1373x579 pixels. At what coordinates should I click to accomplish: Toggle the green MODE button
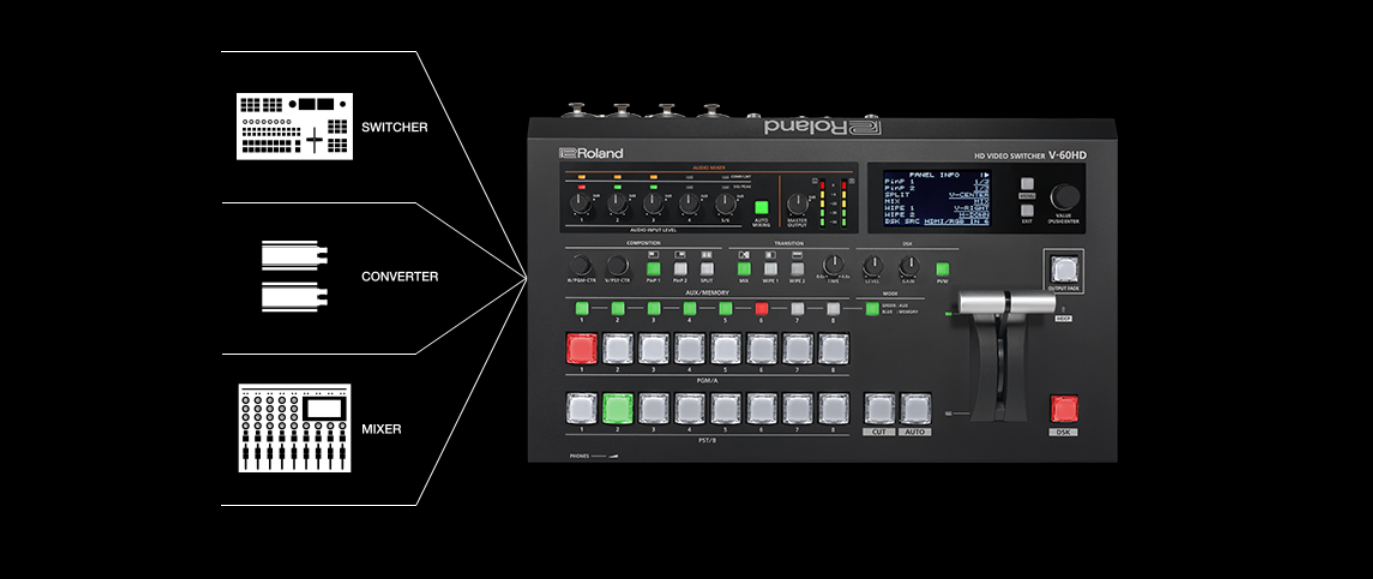pyautogui.click(x=872, y=309)
